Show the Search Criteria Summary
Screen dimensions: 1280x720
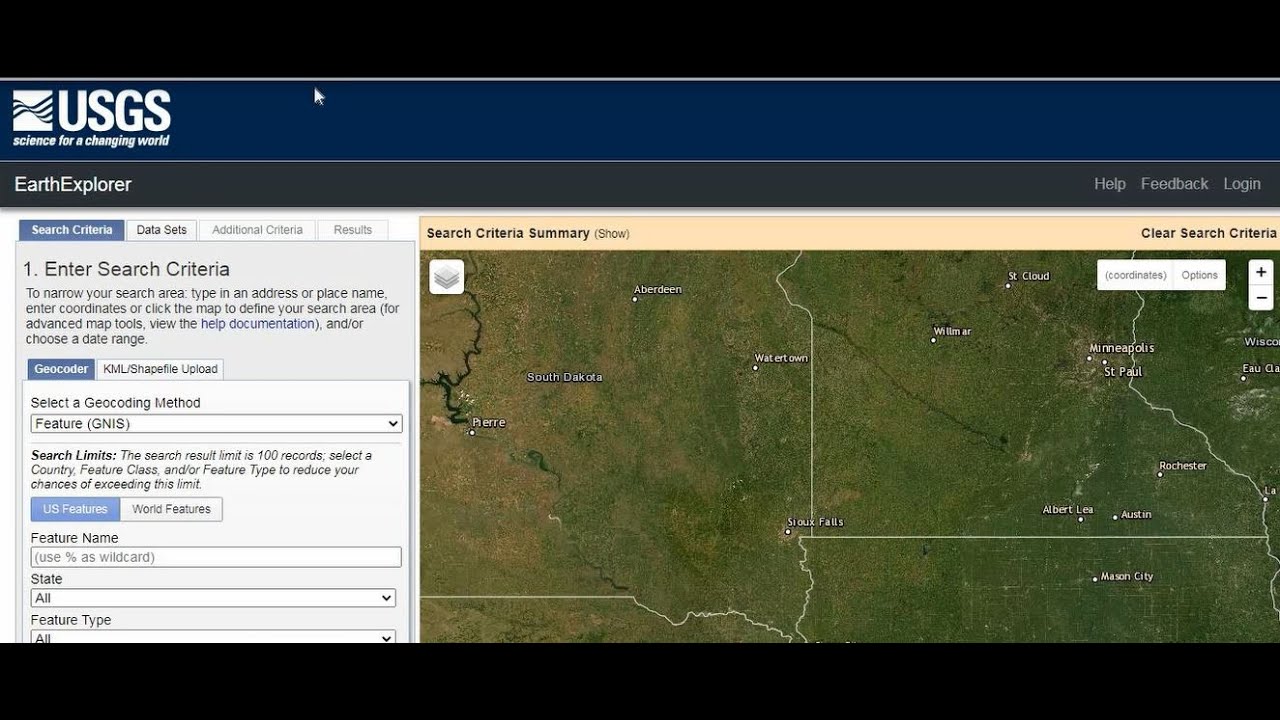click(612, 234)
